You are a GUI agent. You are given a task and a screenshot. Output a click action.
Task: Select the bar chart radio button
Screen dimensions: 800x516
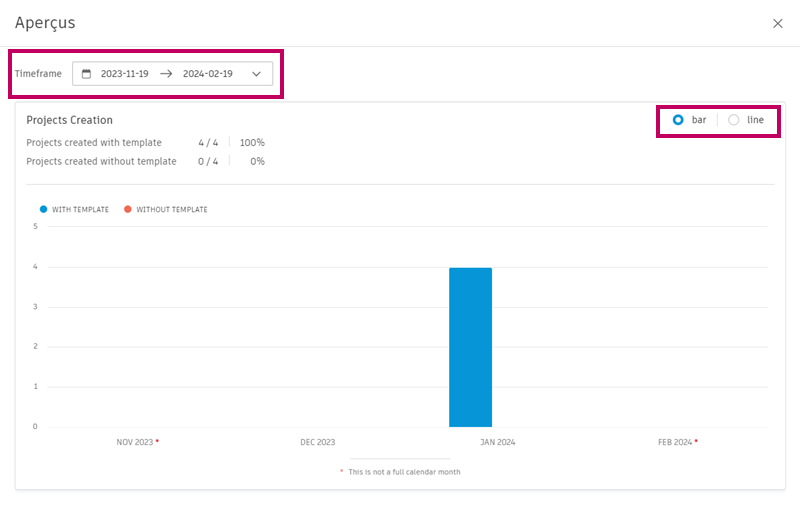678,120
